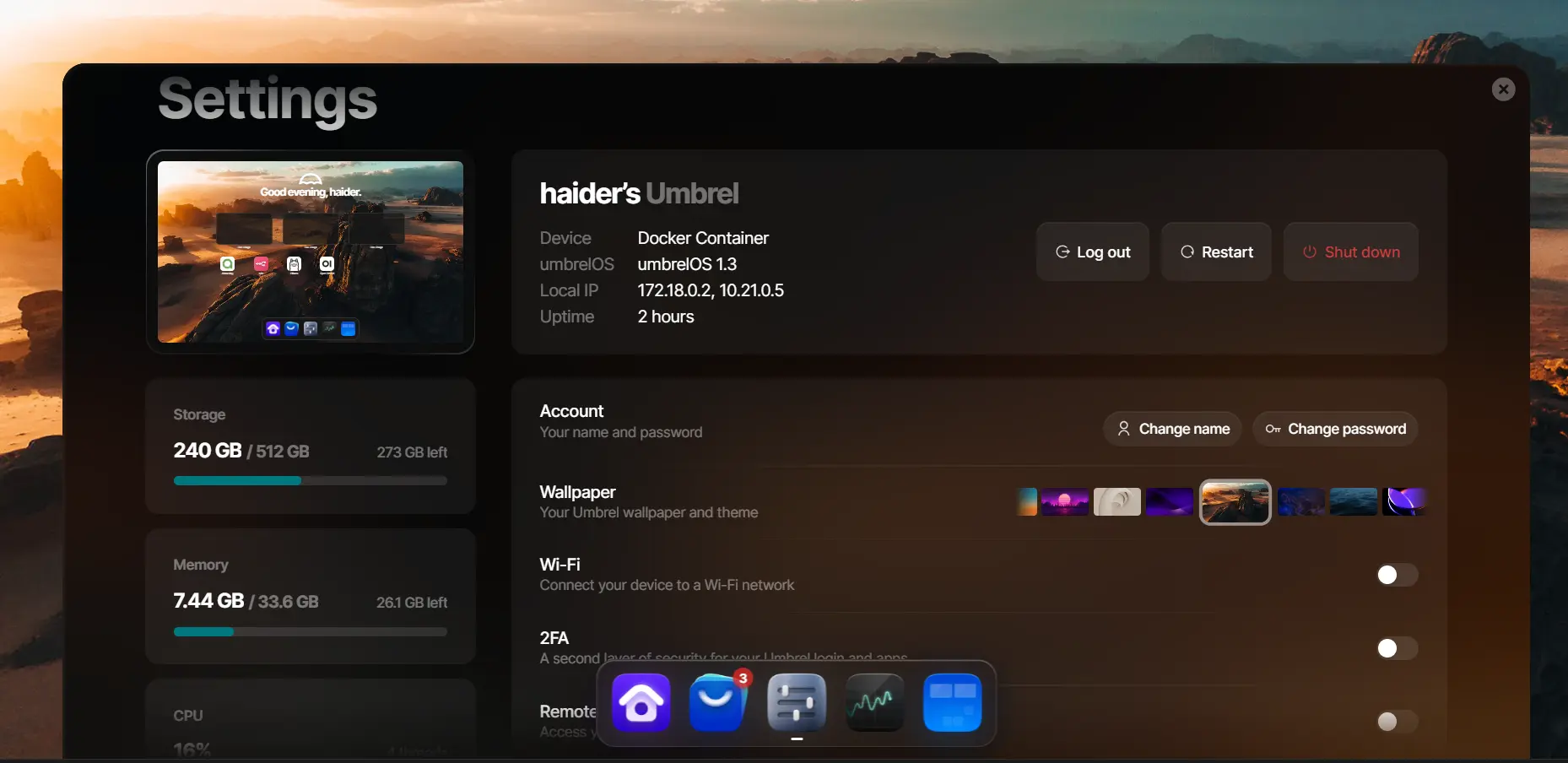Click the Restart button
The width and height of the screenshot is (1568, 763).
(1216, 252)
